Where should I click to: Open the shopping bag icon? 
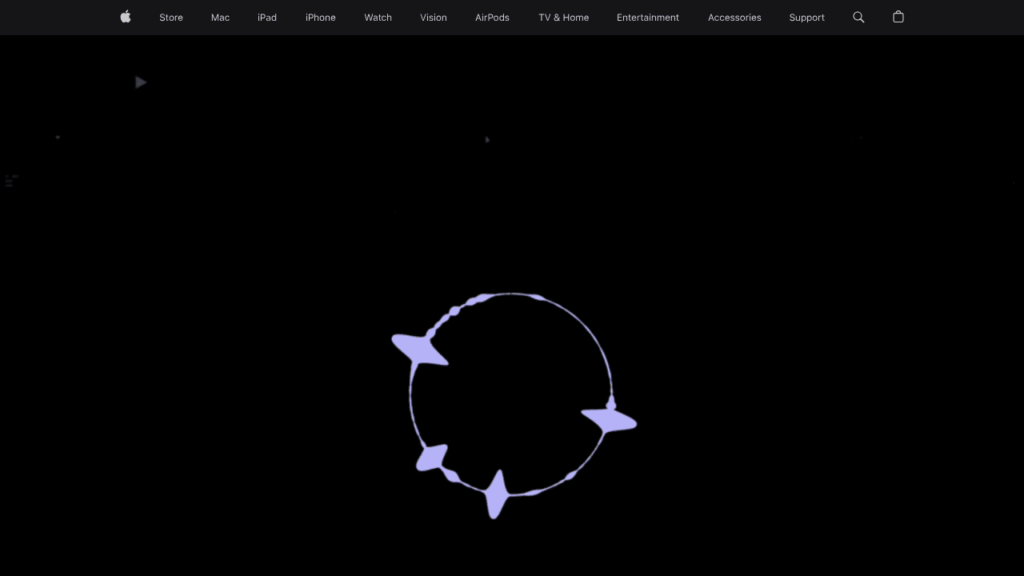click(898, 17)
